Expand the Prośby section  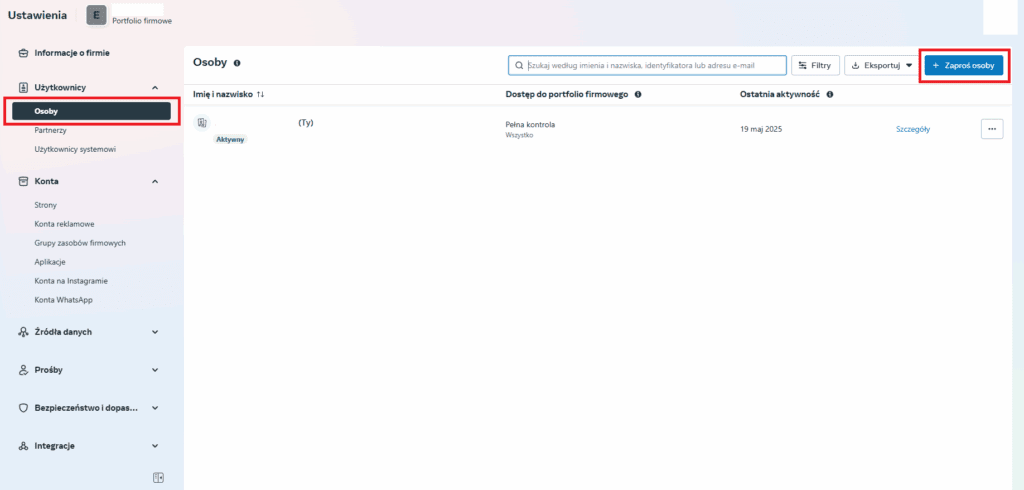coord(155,370)
